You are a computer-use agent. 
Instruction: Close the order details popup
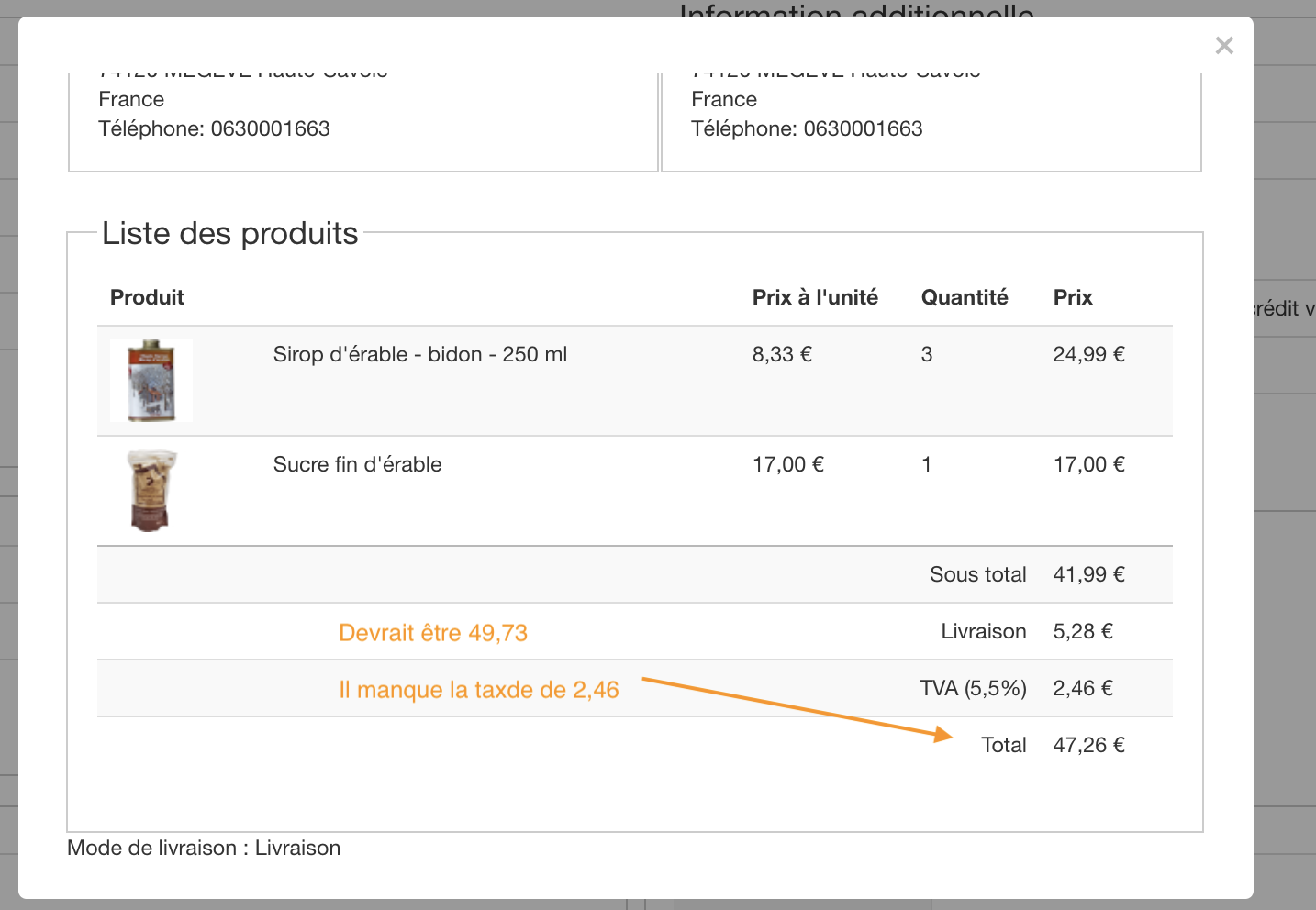tap(1223, 46)
